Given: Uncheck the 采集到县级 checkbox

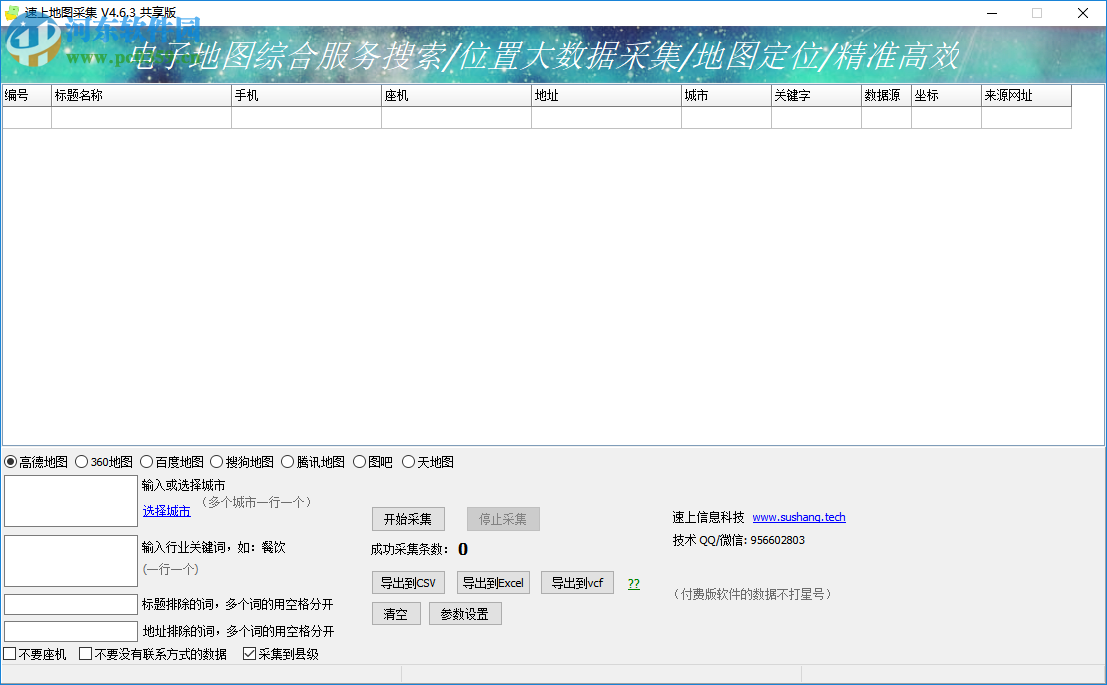Looking at the screenshot, I should (x=248, y=654).
